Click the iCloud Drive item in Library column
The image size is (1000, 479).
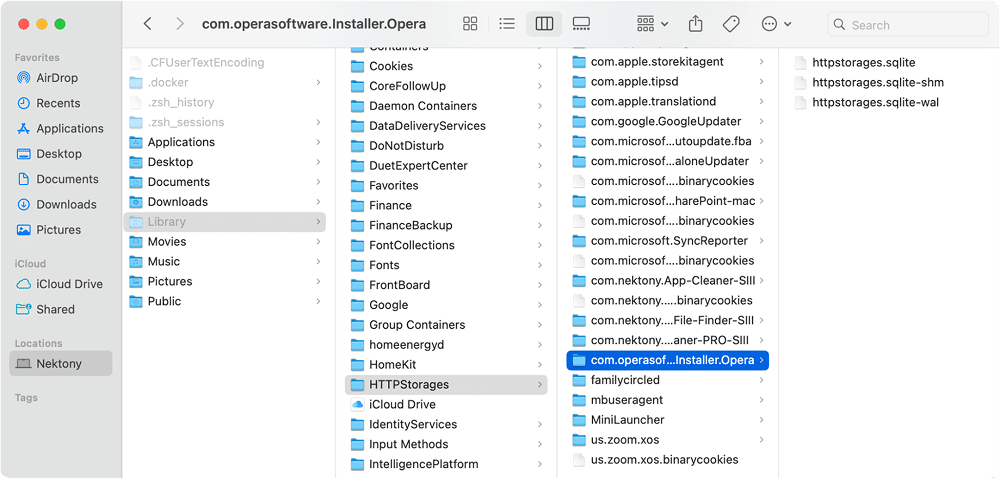point(446,404)
